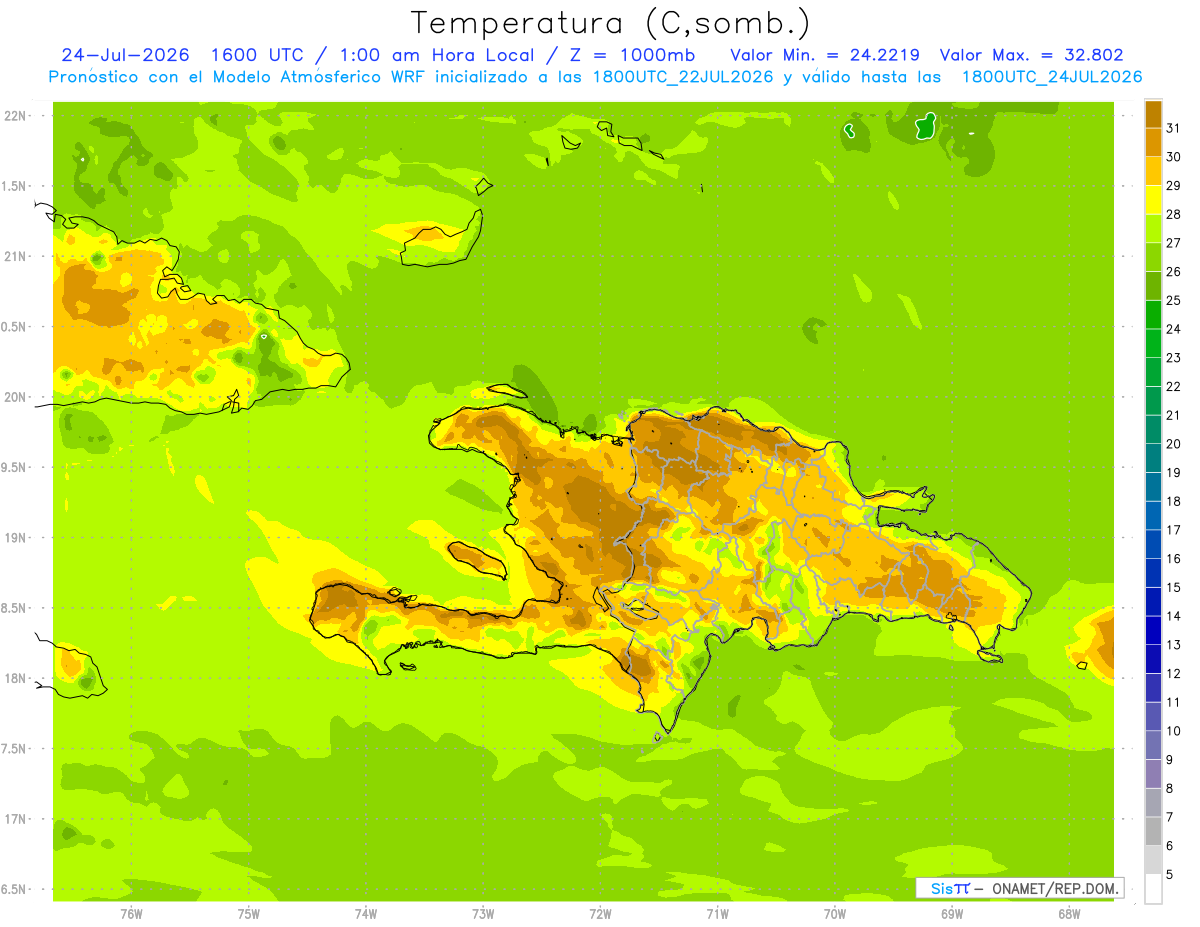Click the "31" value on the color scale

(x=1174, y=128)
